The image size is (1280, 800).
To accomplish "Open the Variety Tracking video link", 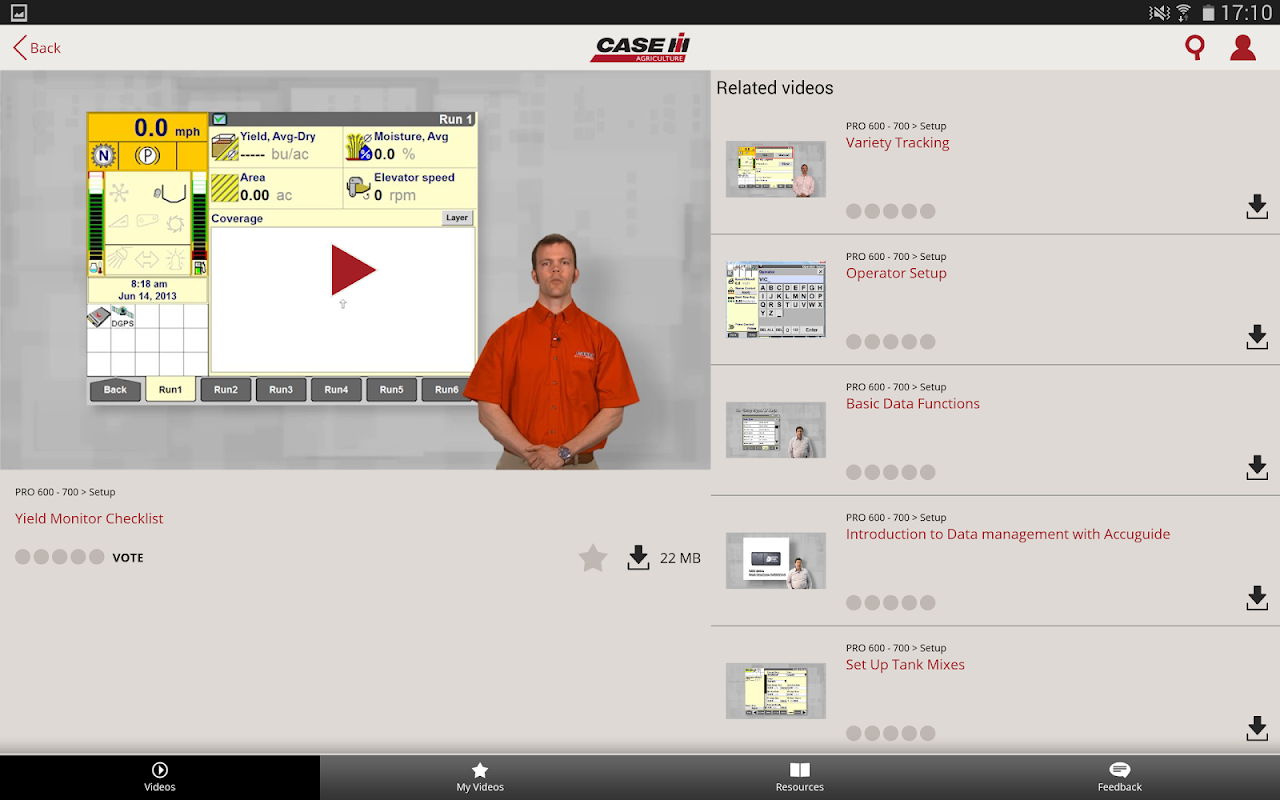I will (x=897, y=143).
